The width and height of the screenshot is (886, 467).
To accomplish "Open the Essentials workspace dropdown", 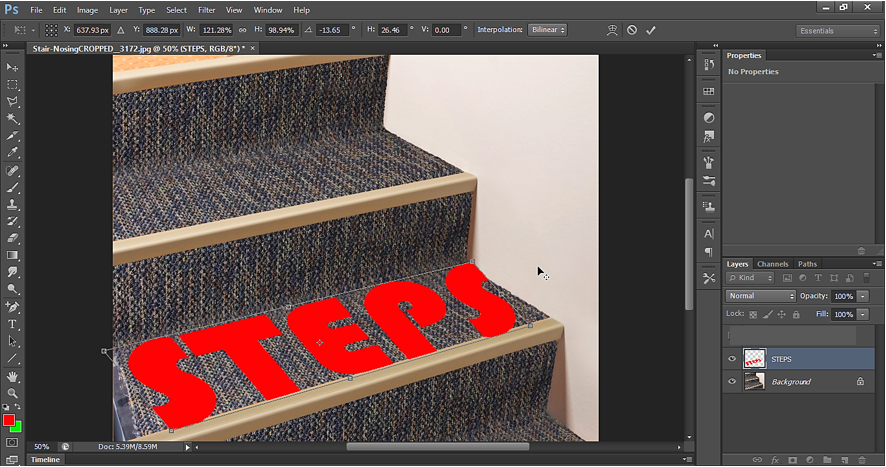I will click(x=838, y=31).
